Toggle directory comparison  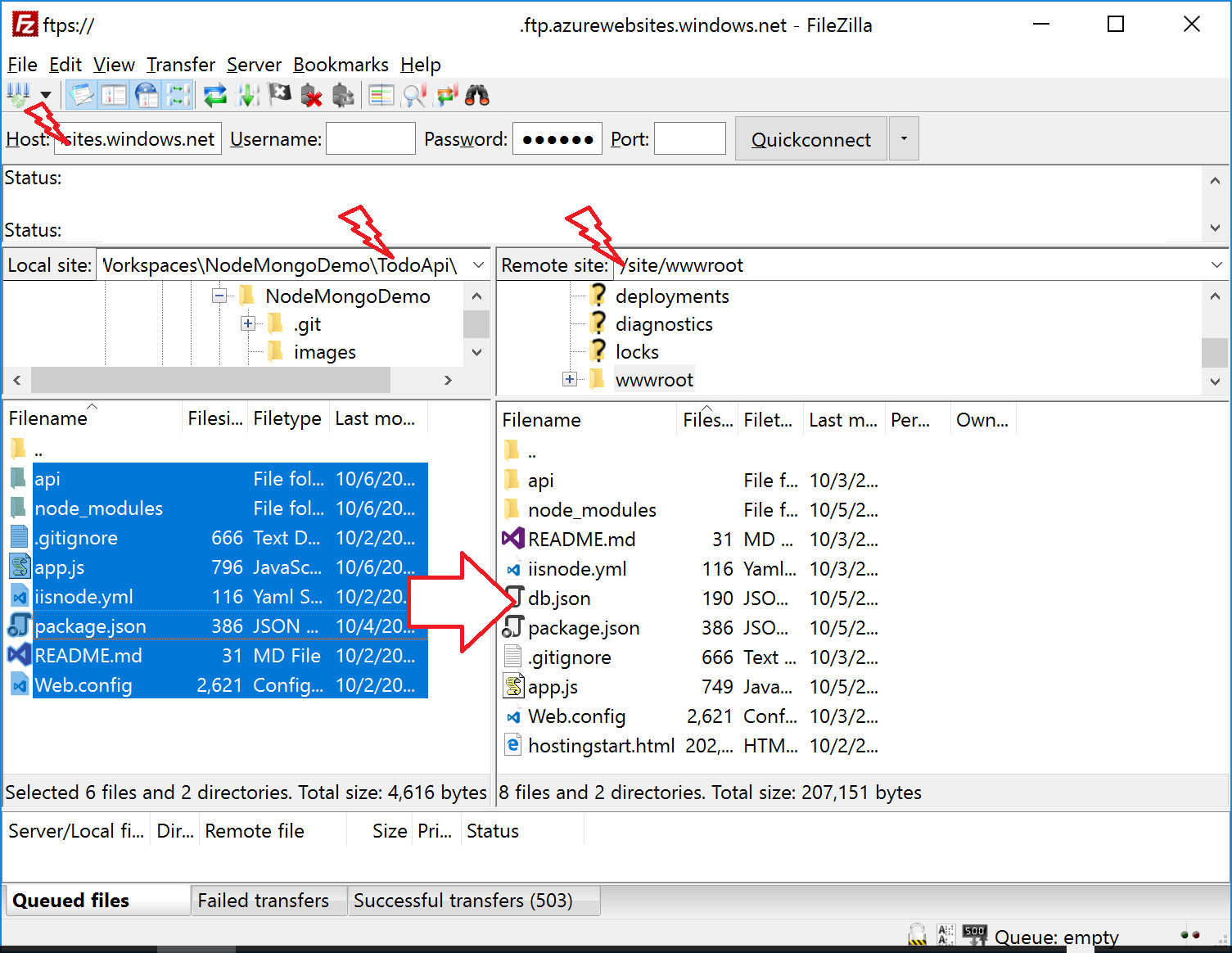(414, 96)
